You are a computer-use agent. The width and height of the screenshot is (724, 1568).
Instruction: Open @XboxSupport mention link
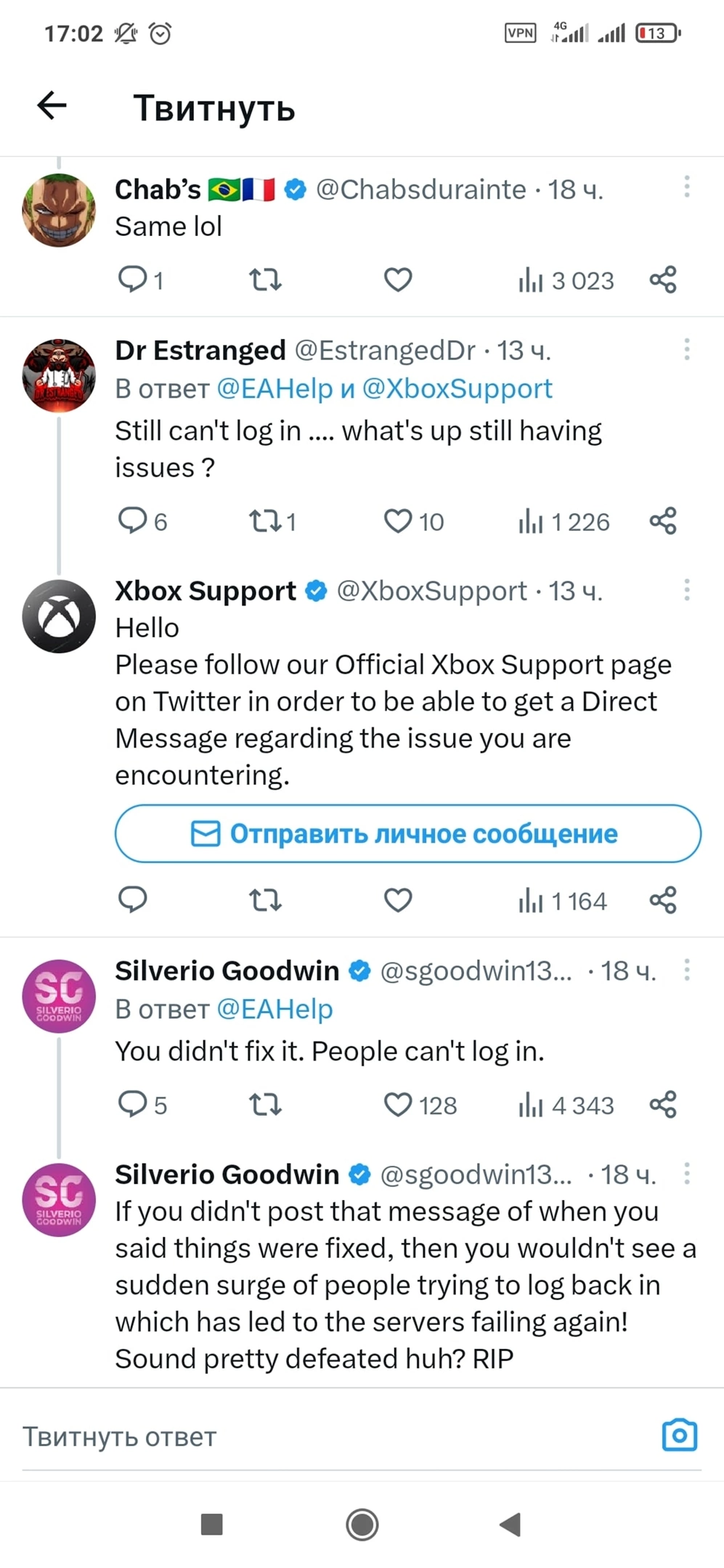[457, 389]
